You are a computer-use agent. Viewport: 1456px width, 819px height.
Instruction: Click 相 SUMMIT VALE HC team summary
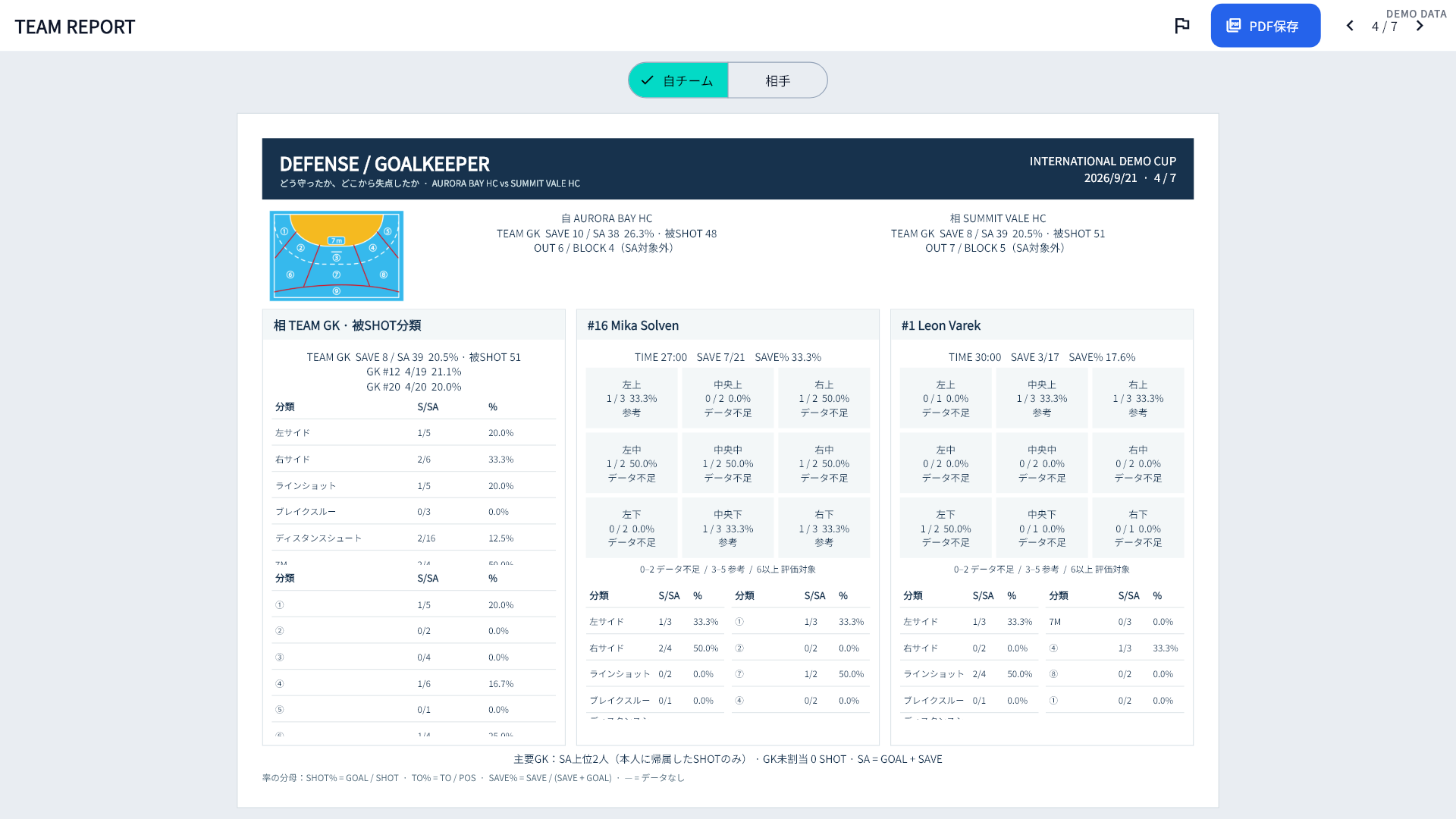point(998,233)
